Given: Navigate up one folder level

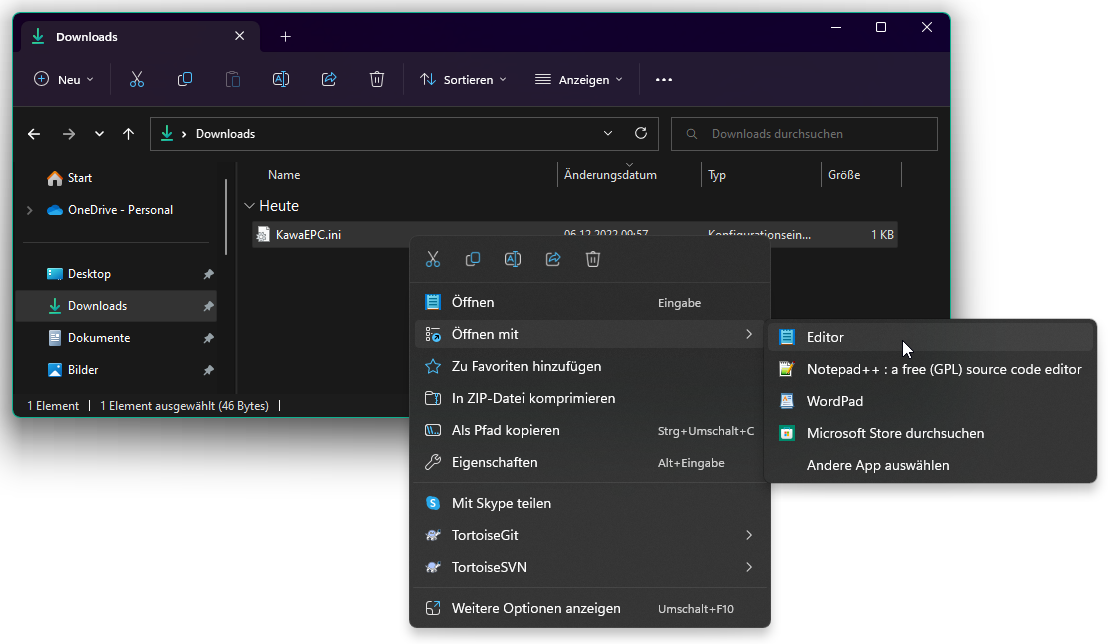Looking at the screenshot, I should click(x=128, y=134).
